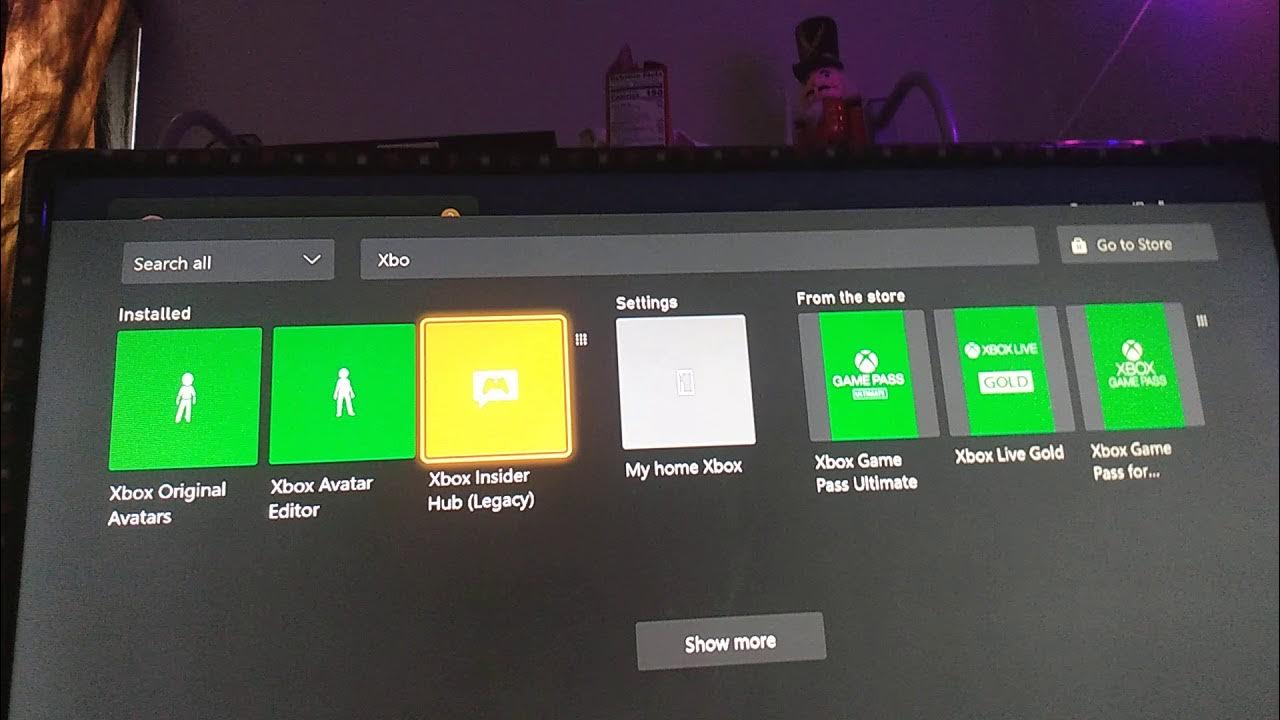The height and width of the screenshot is (720, 1280).
Task: Click the grid icon beside Installed results
Action: click(581, 340)
